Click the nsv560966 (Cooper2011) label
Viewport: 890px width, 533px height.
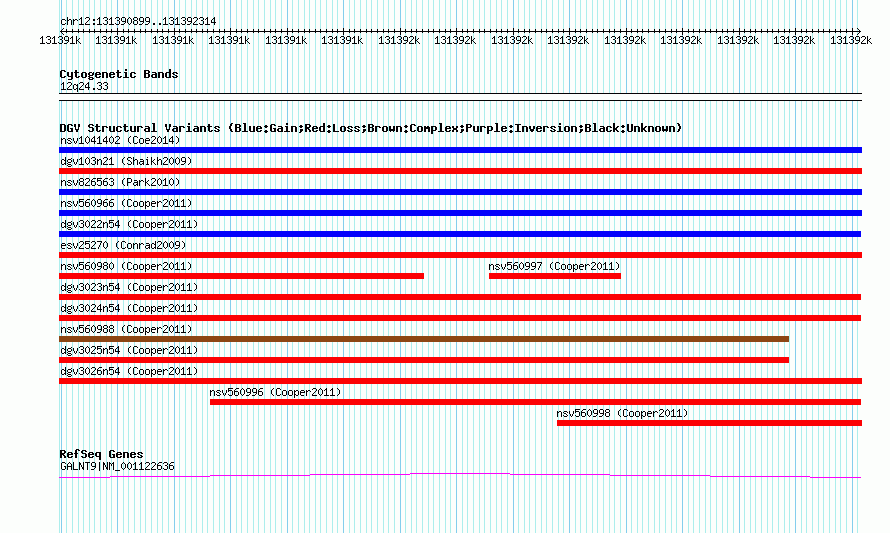(x=126, y=203)
